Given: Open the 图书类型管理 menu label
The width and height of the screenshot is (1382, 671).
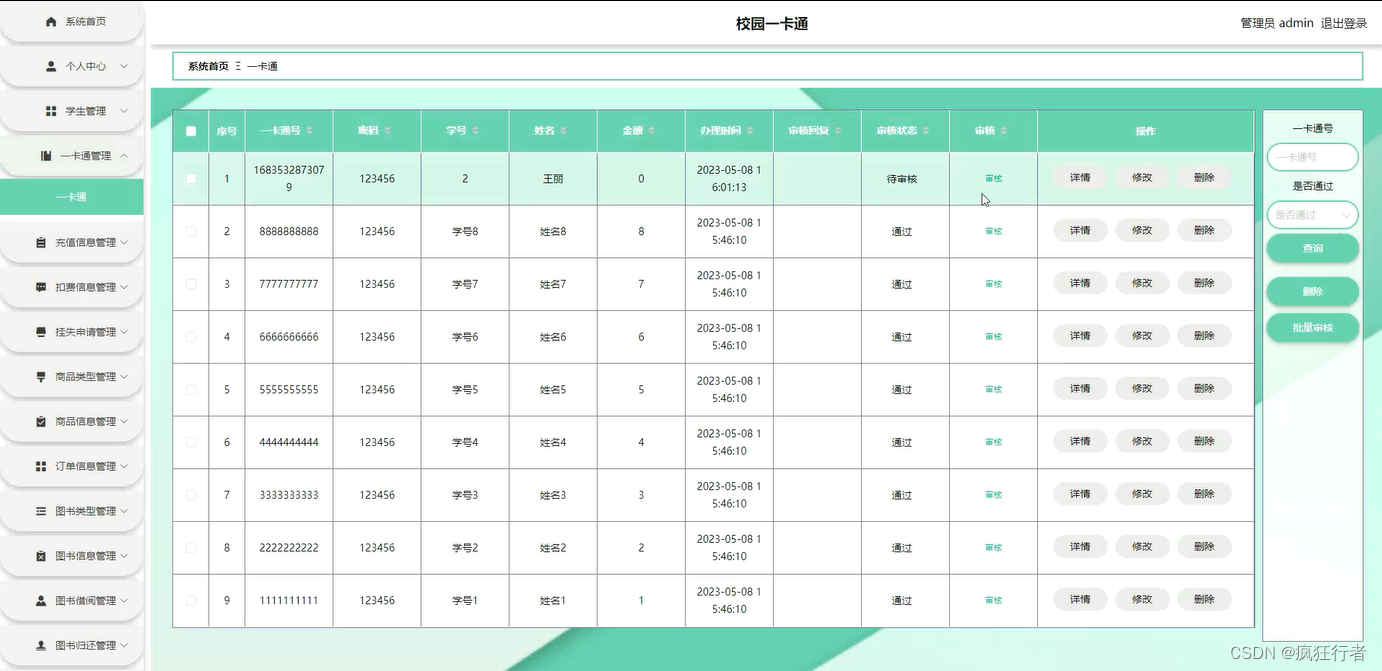Looking at the screenshot, I should 86,511.
